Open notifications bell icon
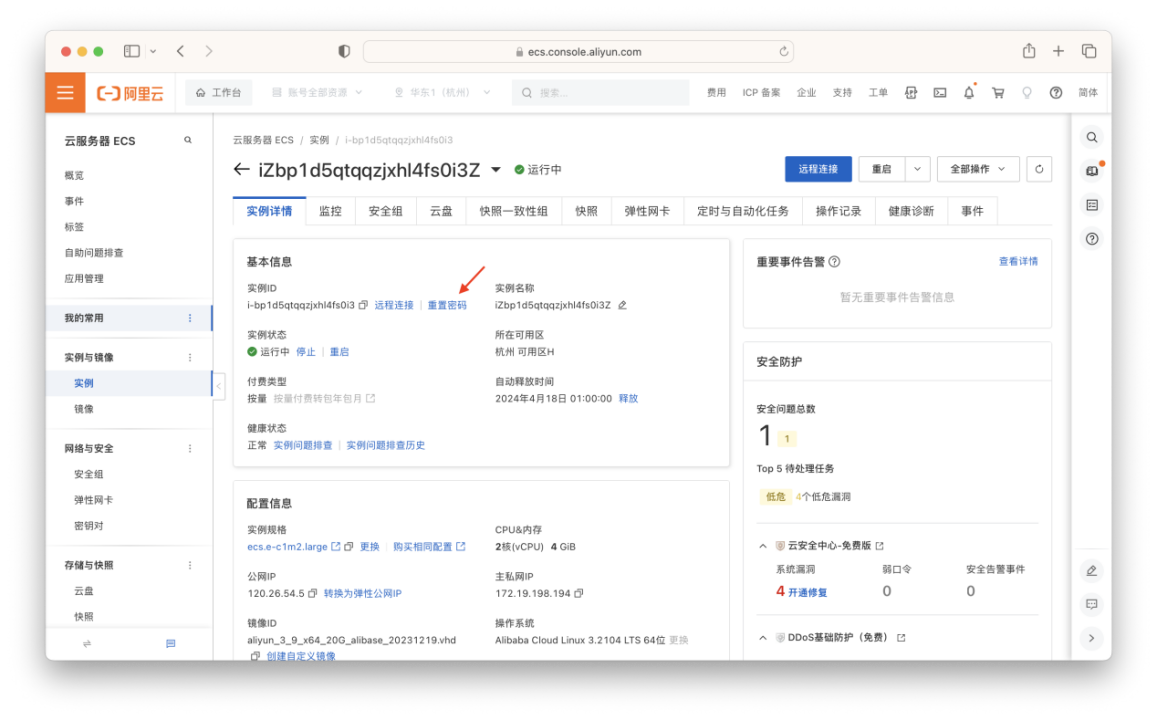Image resolution: width=1157 pixels, height=720 pixels. (969, 92)
